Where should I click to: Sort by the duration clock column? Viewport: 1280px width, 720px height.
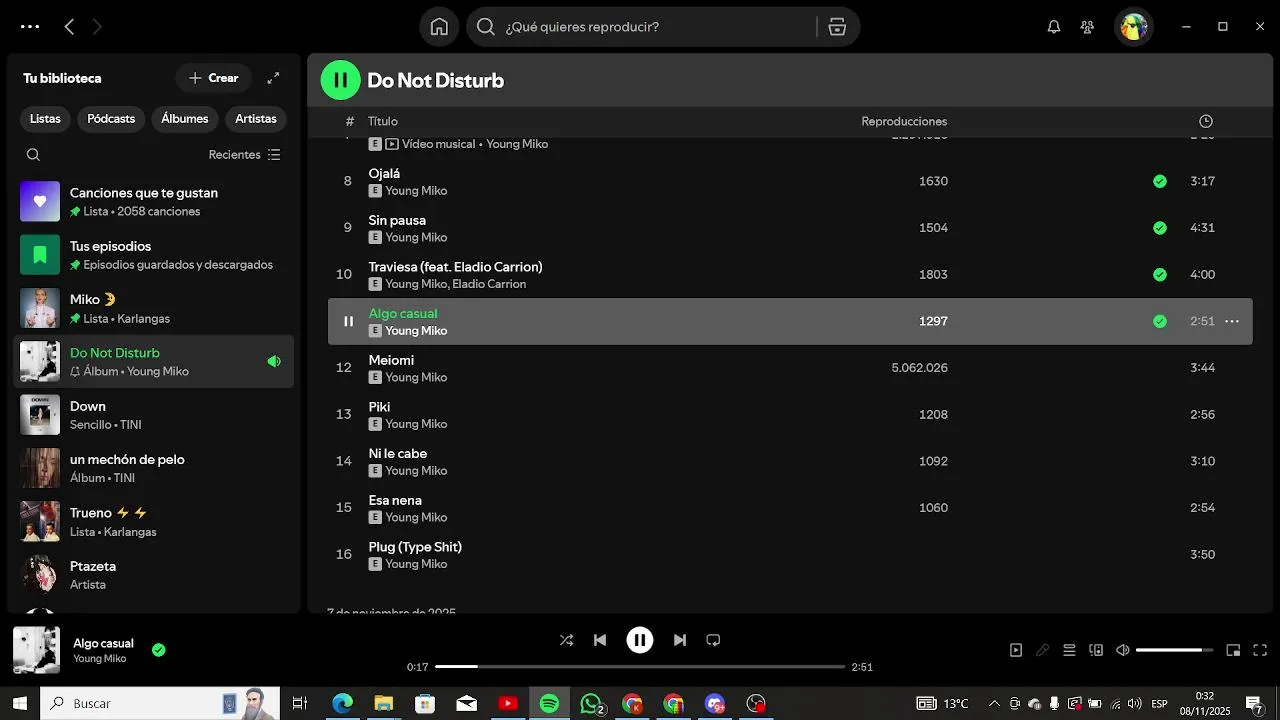[x=1206, y=121]
